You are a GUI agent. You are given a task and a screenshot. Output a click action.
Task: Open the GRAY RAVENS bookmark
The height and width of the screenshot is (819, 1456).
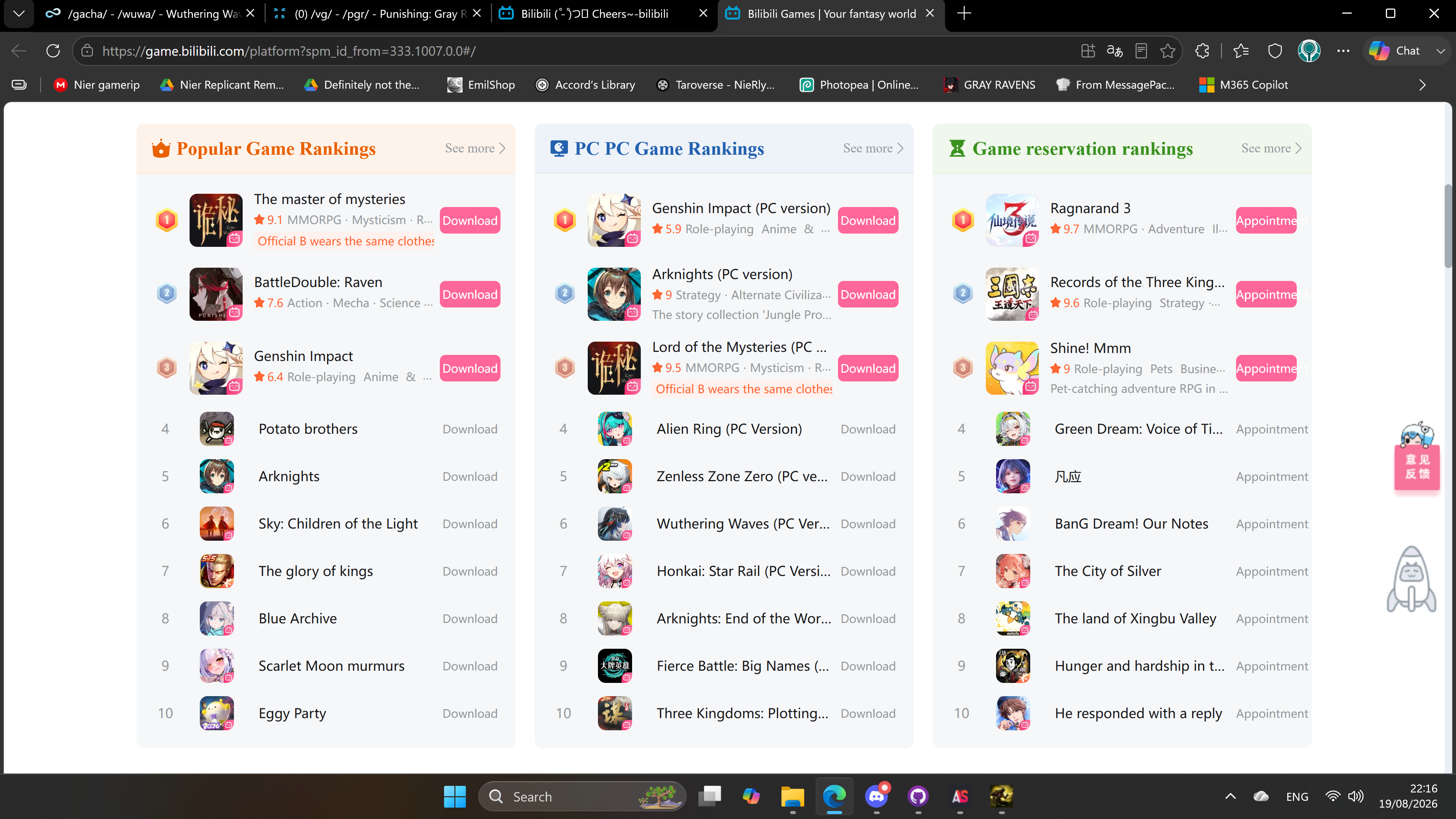click(989, 85)
